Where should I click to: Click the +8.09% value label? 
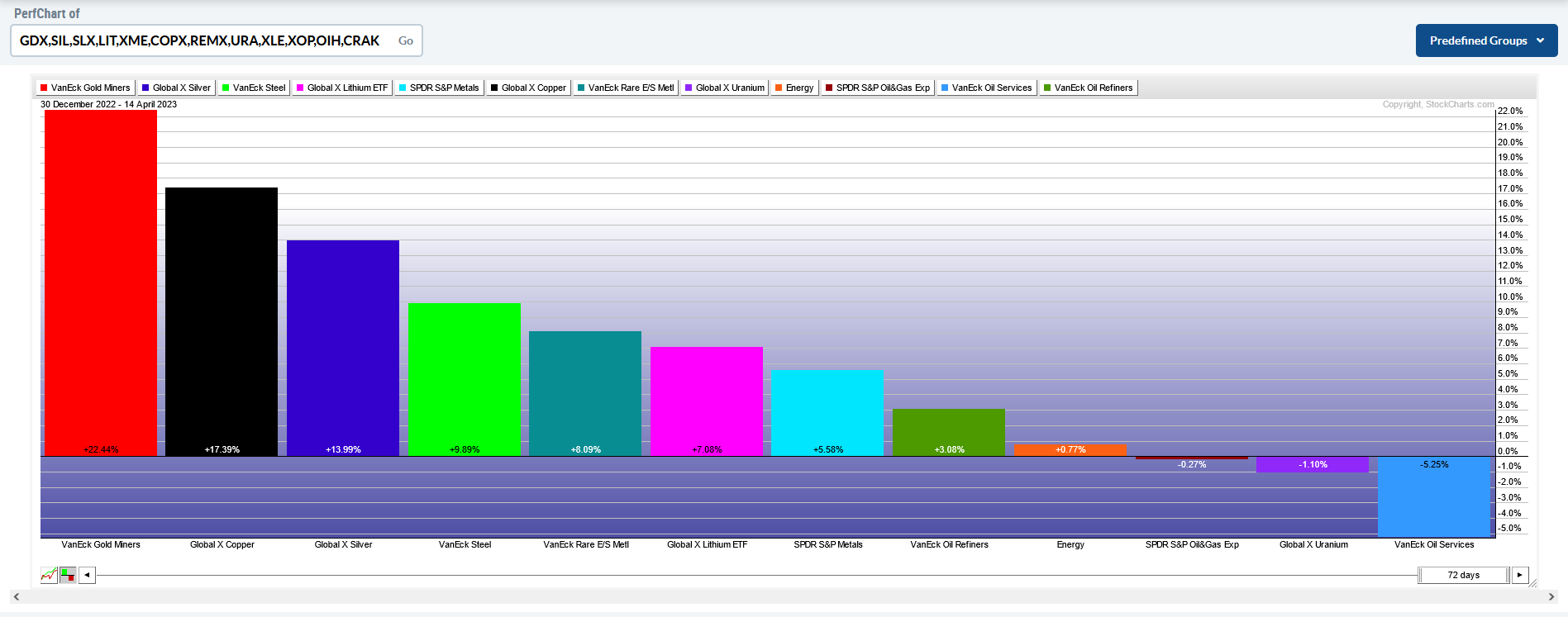pyautogui.click(x=585, y=449)
